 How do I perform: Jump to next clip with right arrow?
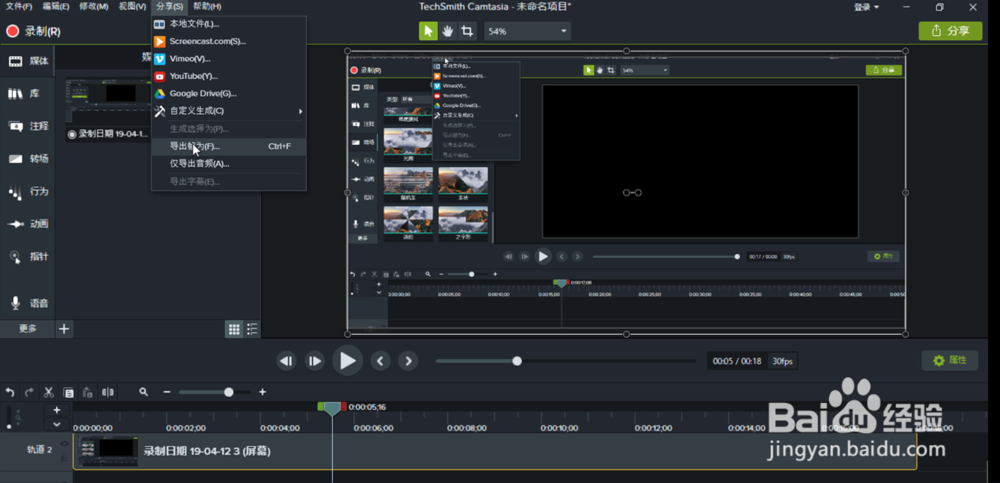point(408,361)
